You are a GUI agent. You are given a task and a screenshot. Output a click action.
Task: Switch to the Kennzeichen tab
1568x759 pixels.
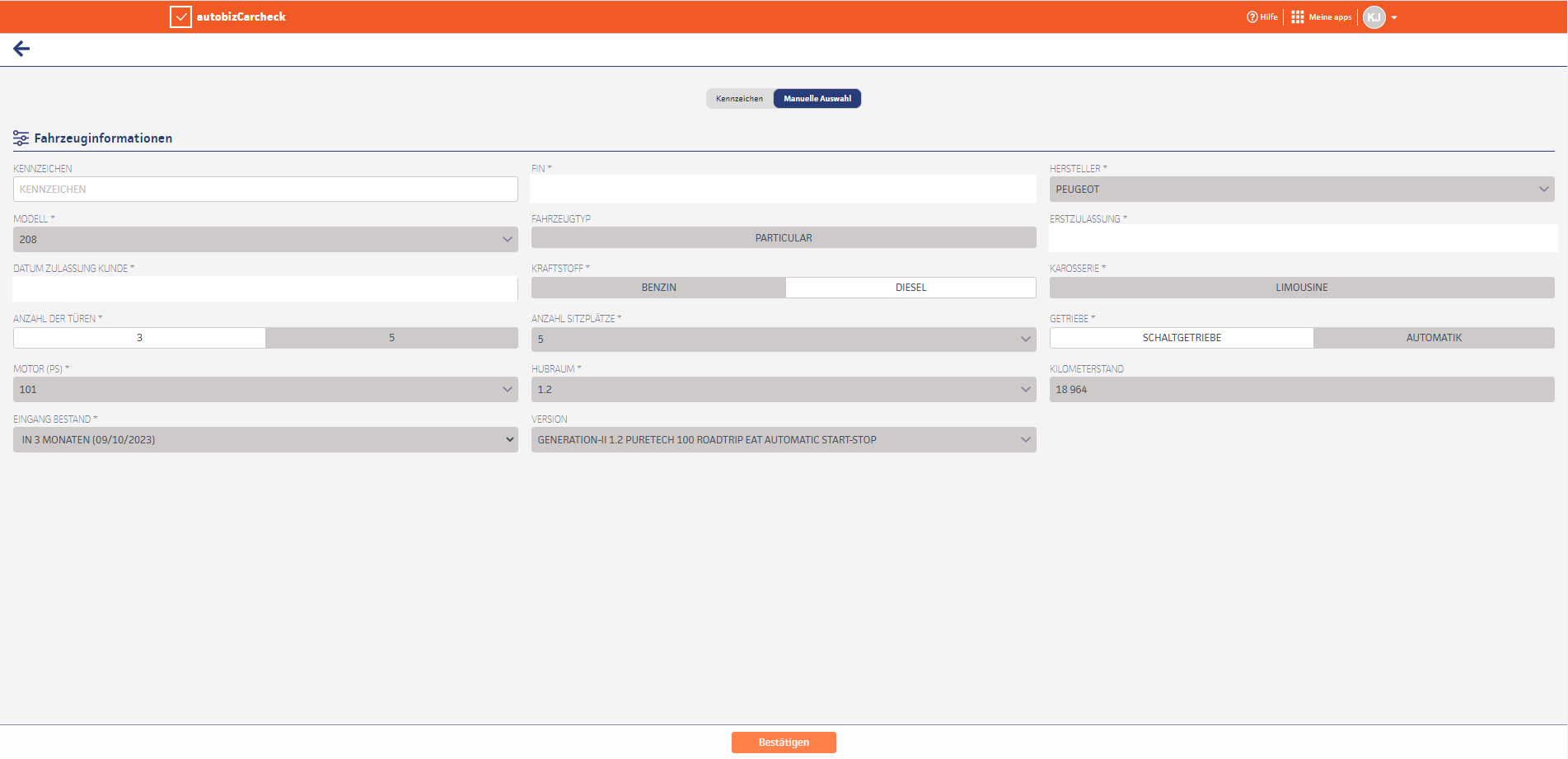739,99
